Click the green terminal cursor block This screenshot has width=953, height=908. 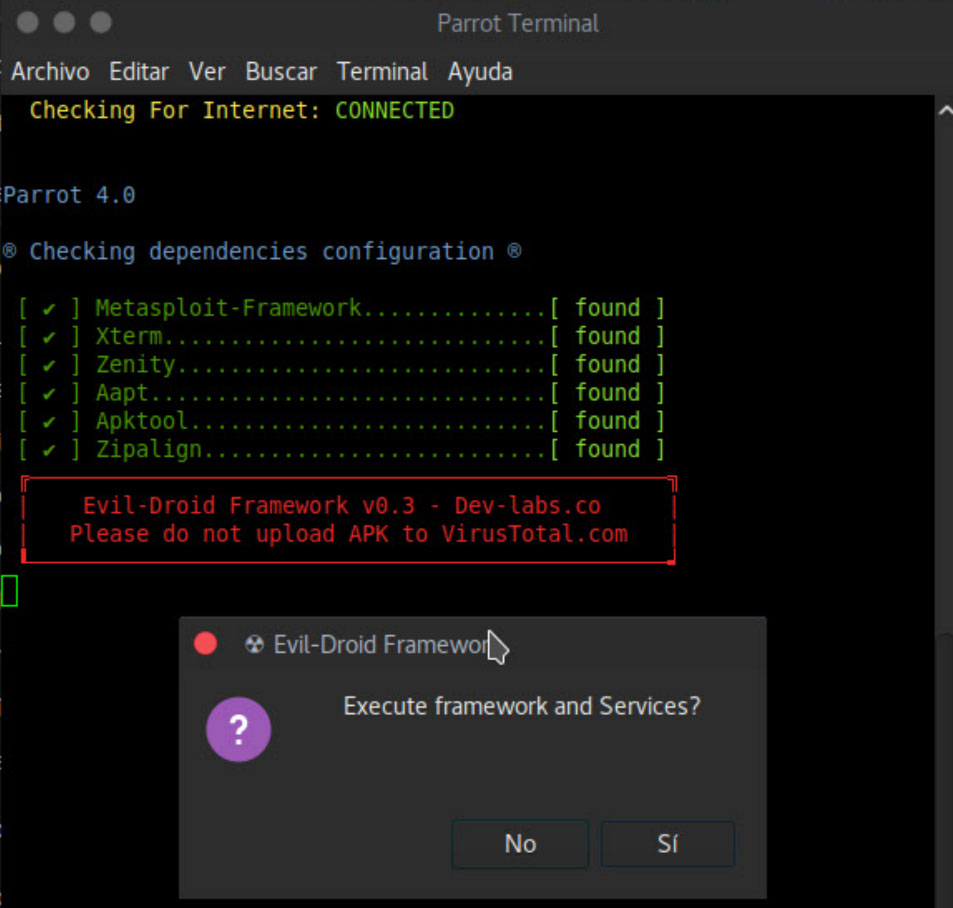click(9, 591)
